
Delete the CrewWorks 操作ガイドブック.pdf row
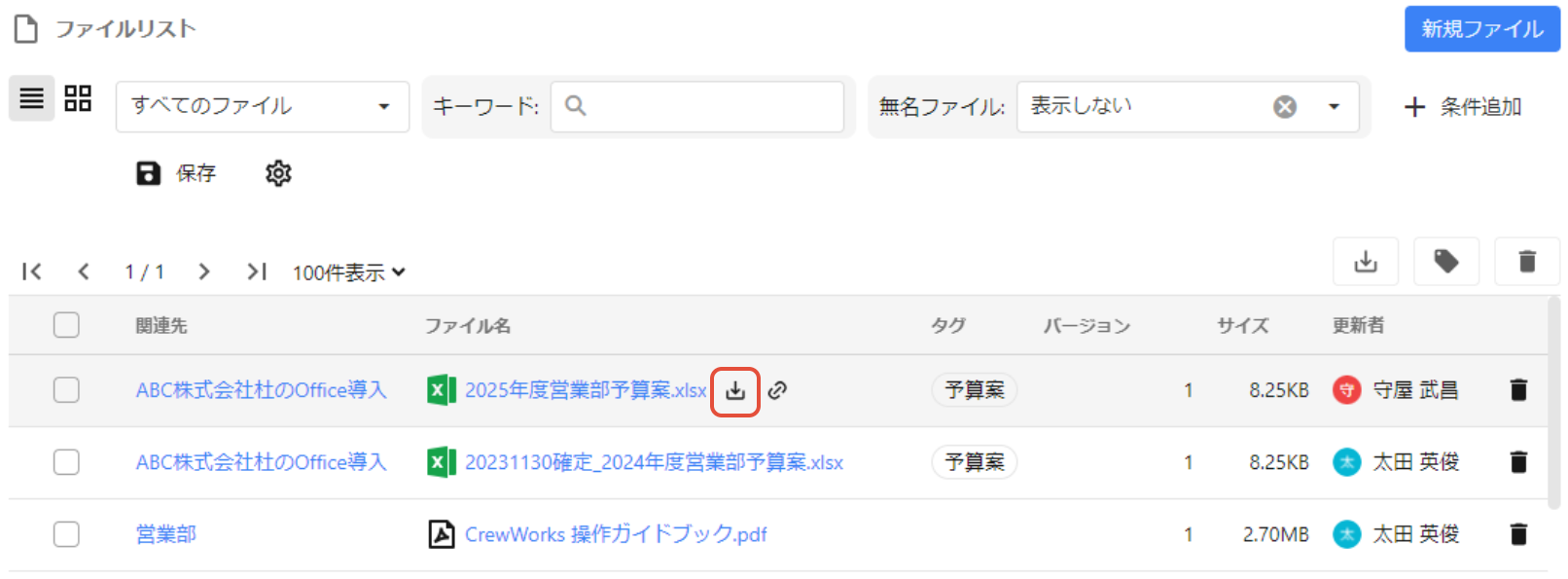1518,534
